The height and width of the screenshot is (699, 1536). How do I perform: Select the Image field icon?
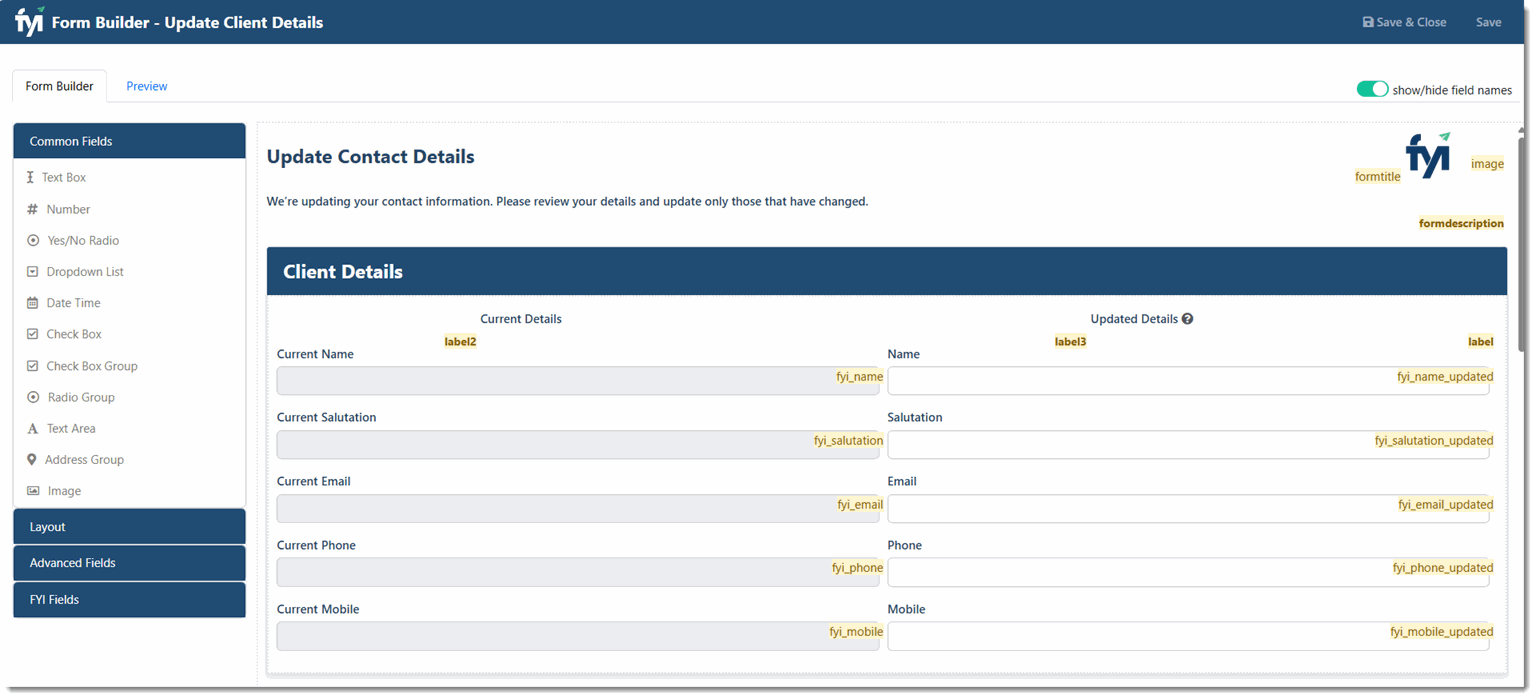[x=33, y=491]
